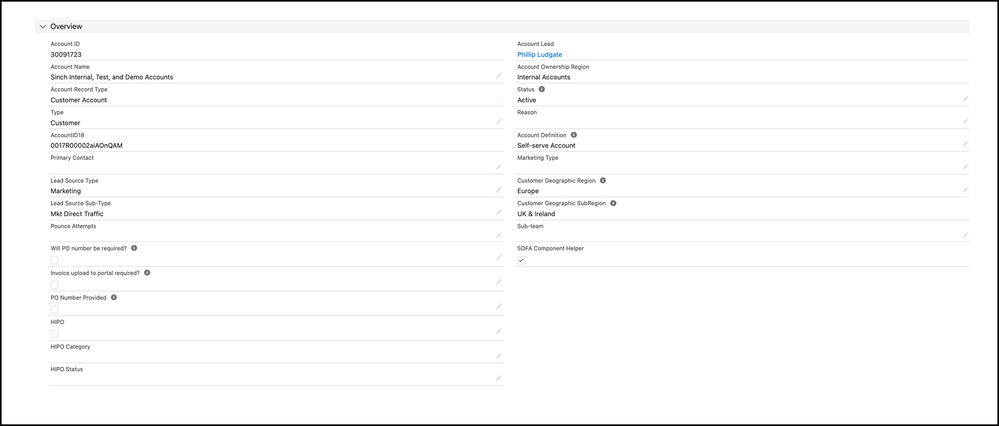
Task: Open Phillip Ludgate account lead link
Action: coord(539,55)
